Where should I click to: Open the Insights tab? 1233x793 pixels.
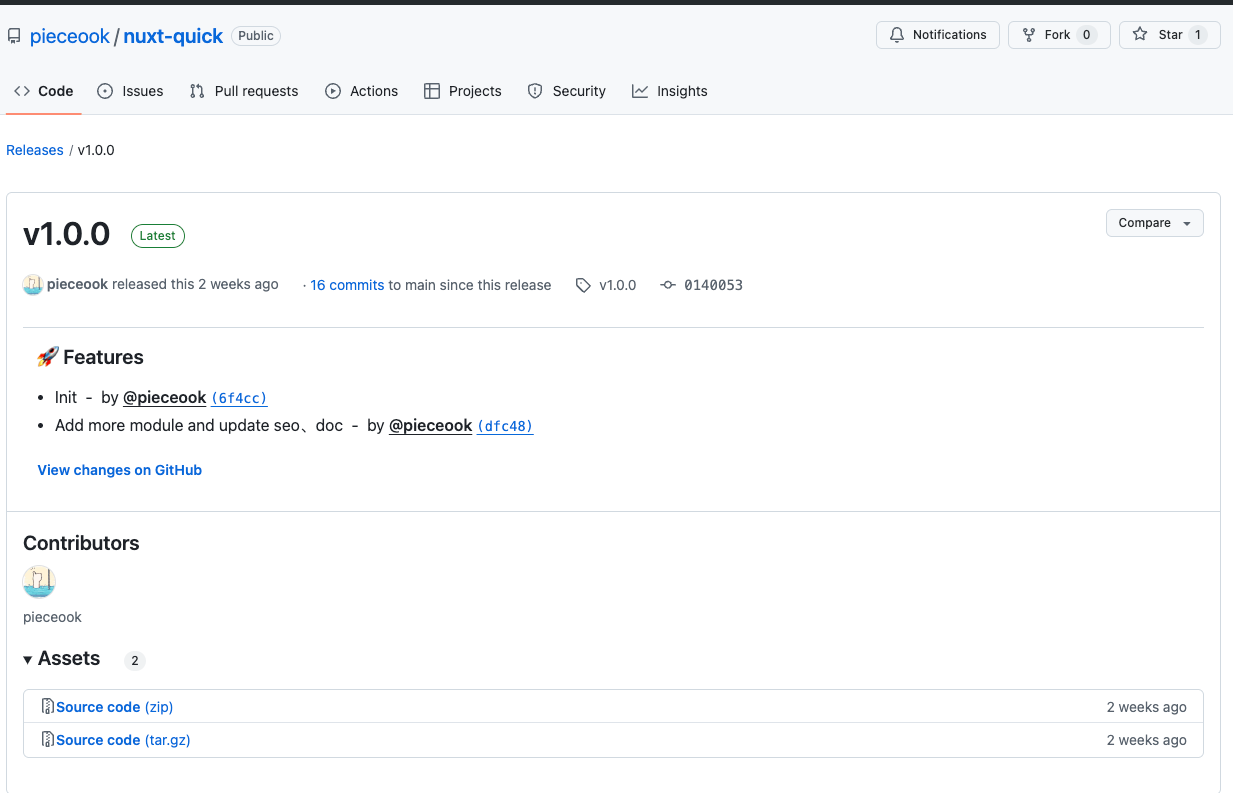tap(669, 91)
